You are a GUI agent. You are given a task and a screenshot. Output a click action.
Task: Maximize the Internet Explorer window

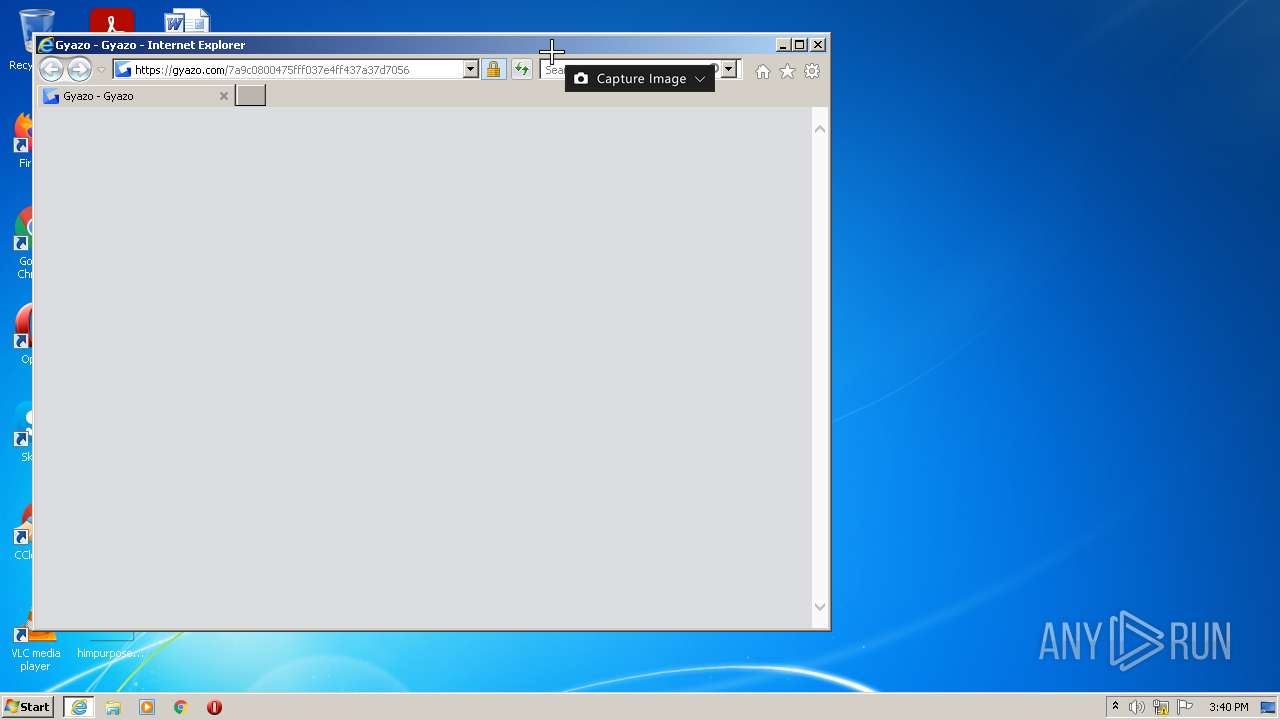(799, 45)
